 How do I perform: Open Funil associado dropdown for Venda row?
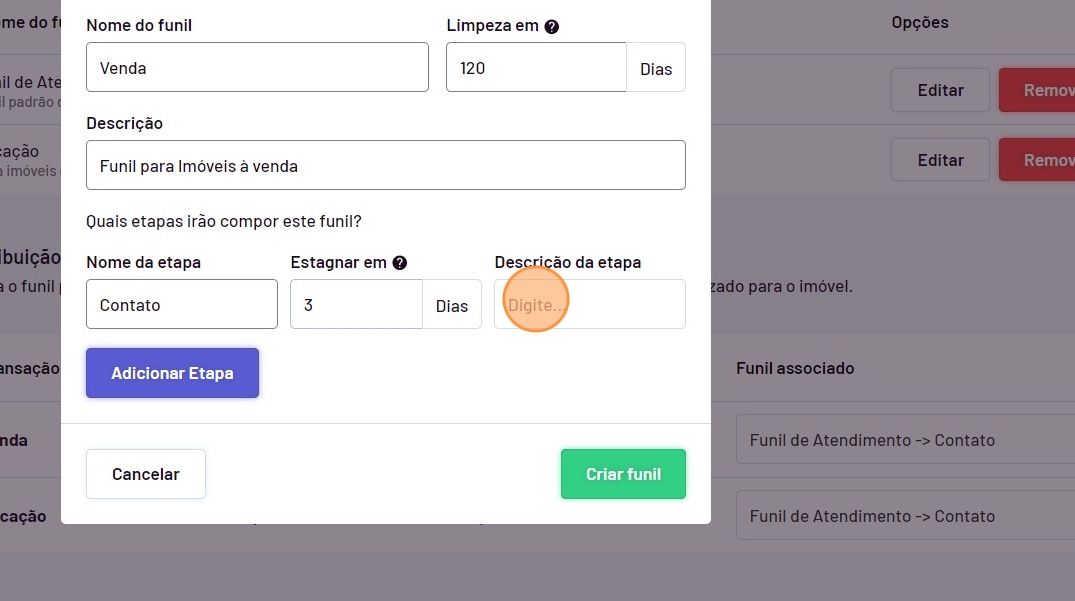905,440
